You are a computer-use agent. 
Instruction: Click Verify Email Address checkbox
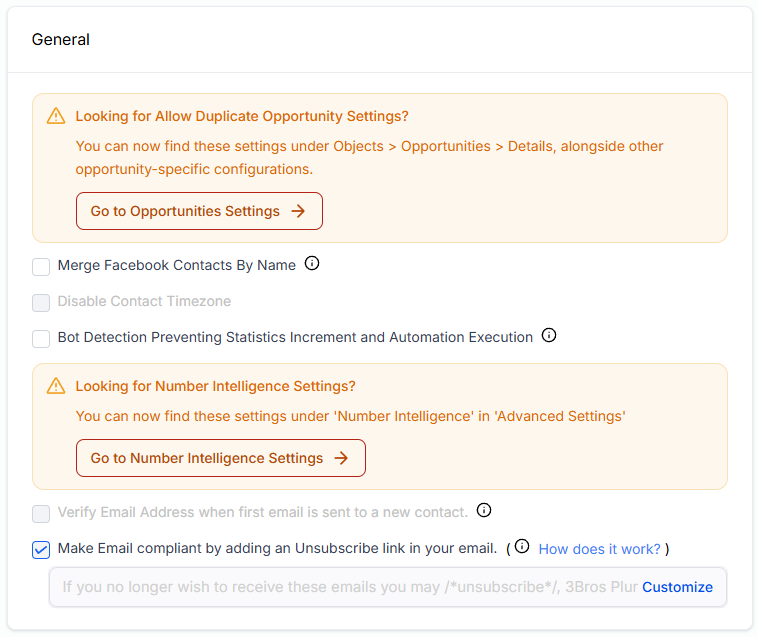(x=41, y=513)
